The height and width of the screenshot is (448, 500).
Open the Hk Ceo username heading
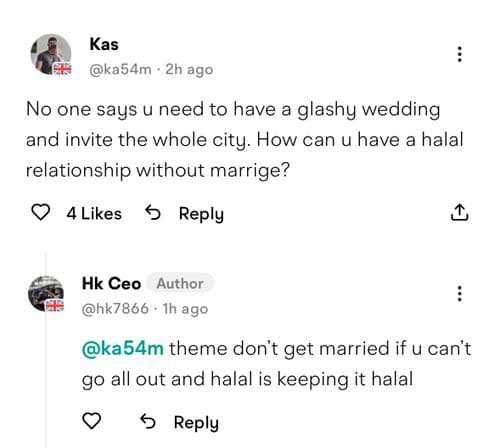111,284
